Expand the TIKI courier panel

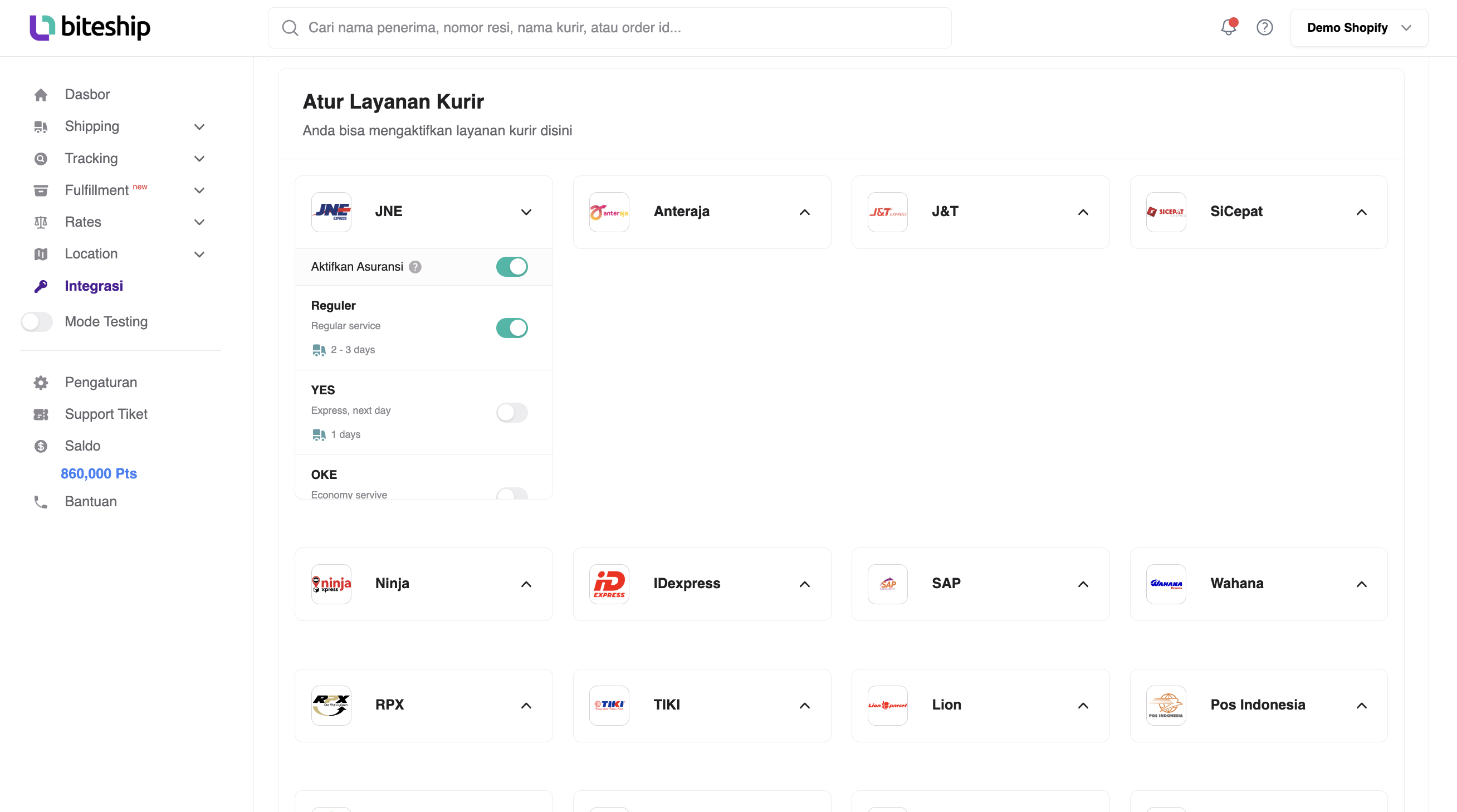(x=805, y=706)
